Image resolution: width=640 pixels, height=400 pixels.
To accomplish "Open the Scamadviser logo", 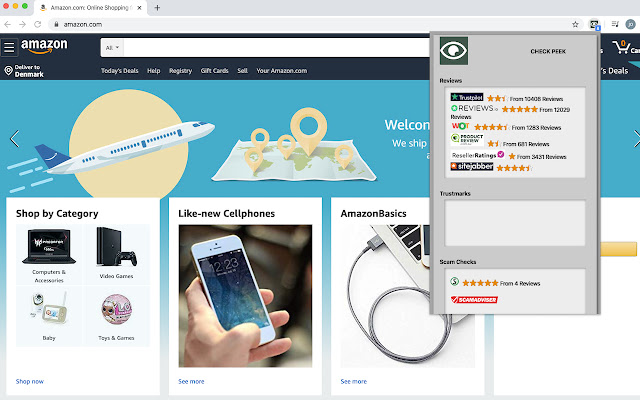I will tap(474, 300).
